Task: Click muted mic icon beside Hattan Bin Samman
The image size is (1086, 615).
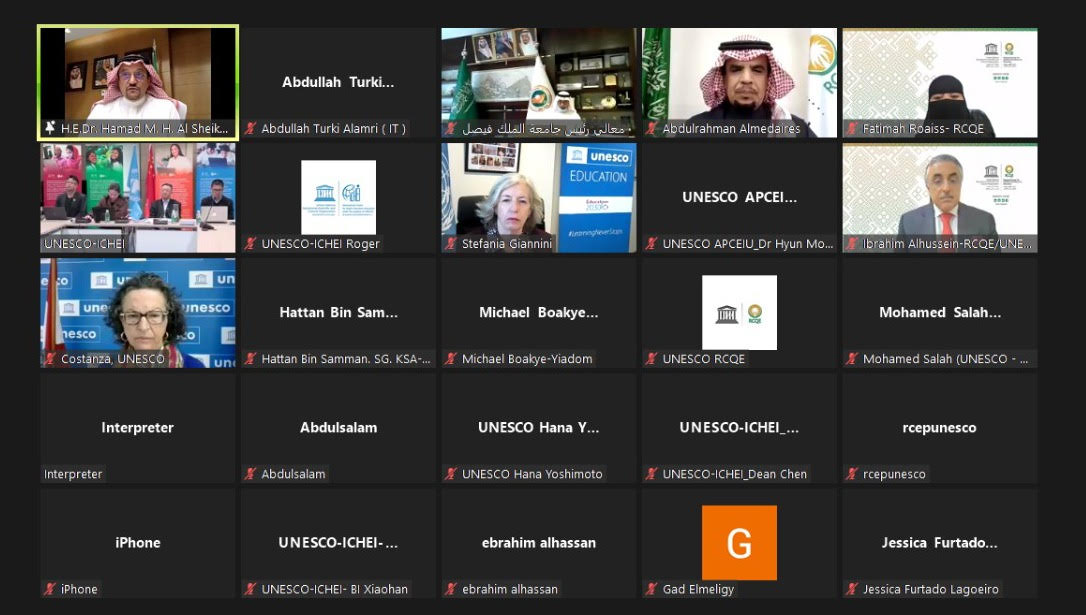Action: coord(252,358)
